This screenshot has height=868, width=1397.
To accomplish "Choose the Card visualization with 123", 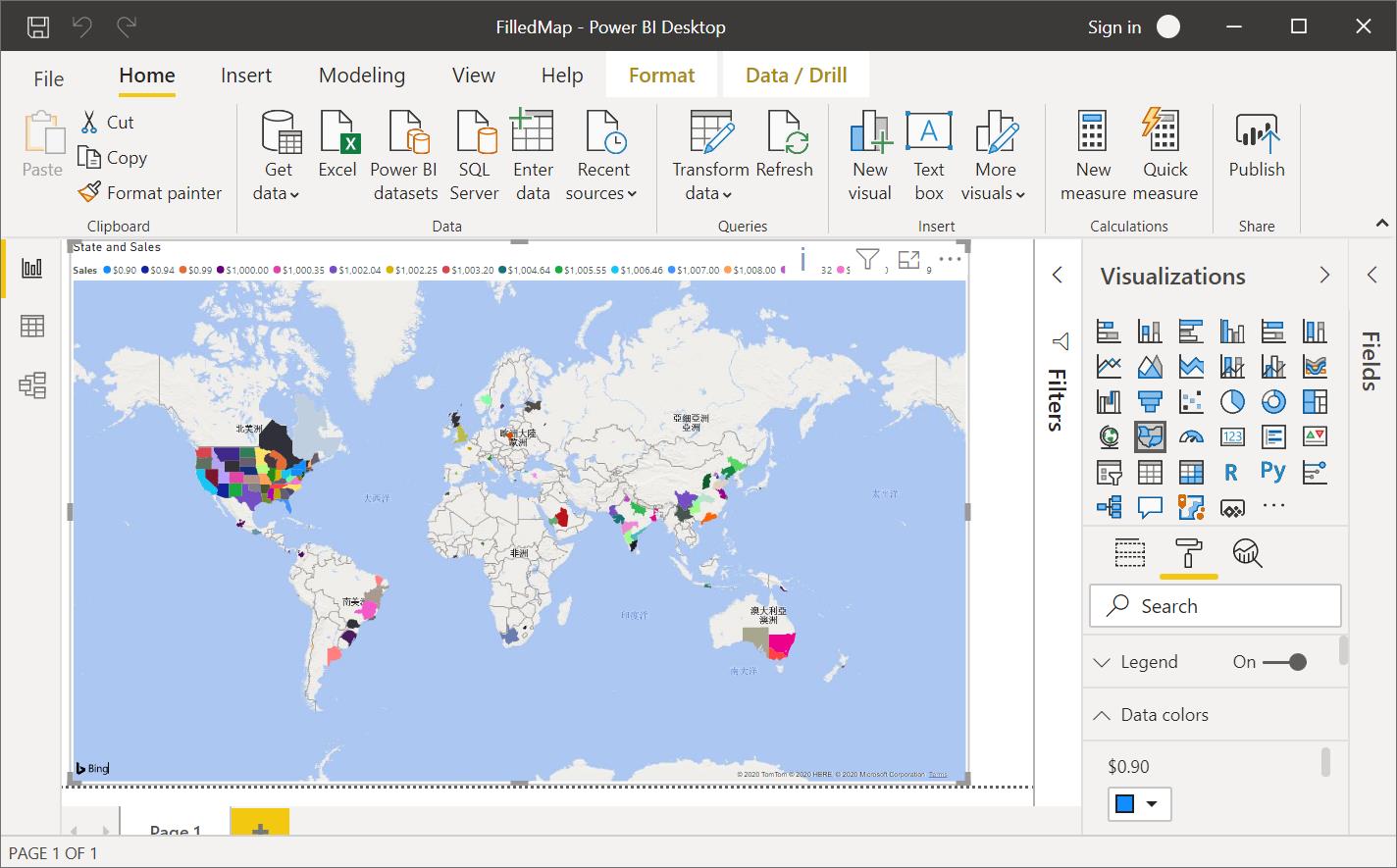I will click(1232, 436).
